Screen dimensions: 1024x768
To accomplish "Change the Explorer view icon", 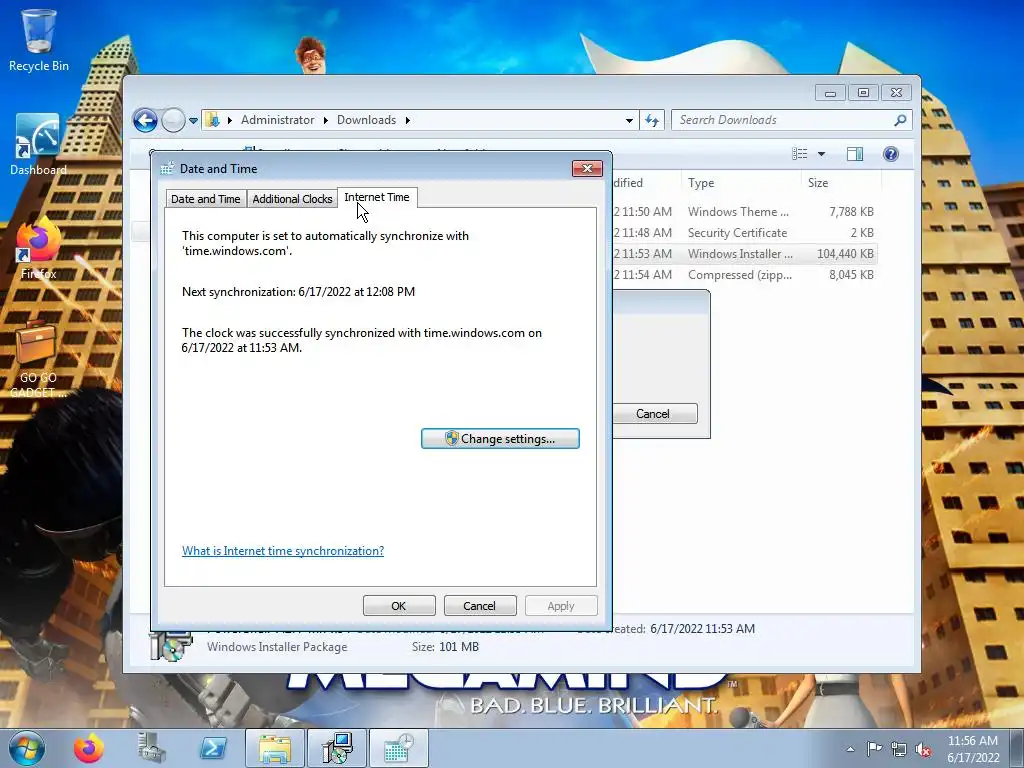I will coord(799,153).
